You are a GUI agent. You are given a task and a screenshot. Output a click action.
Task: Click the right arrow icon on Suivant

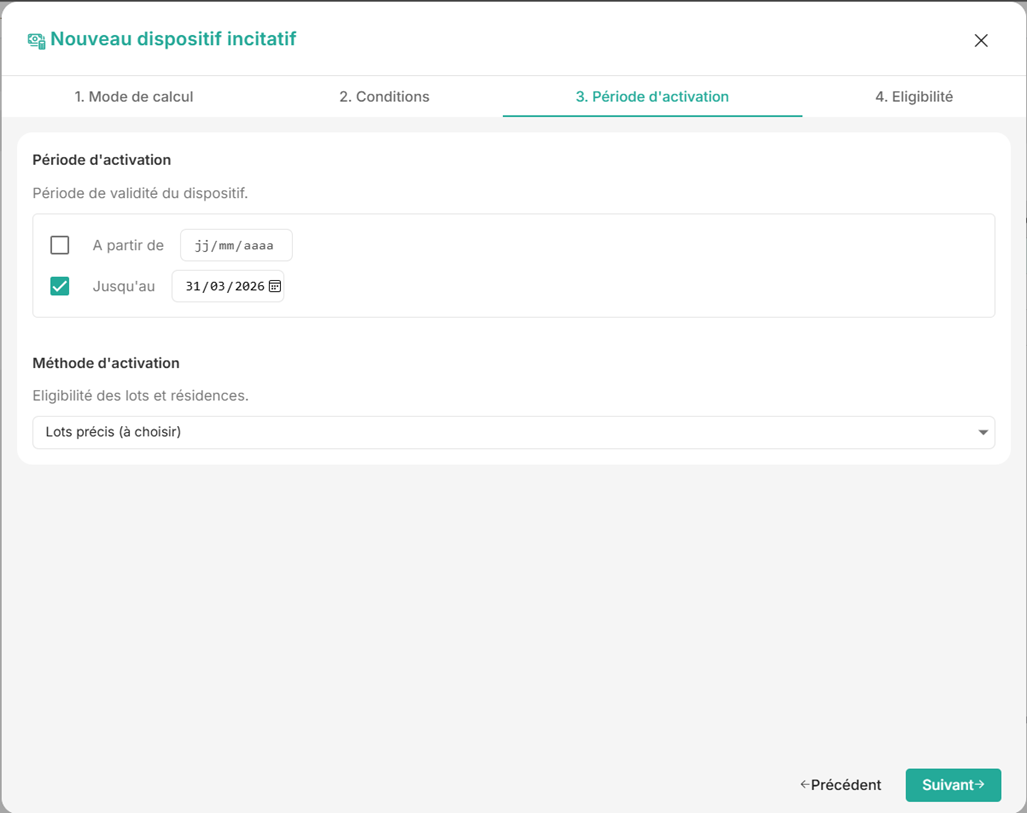[979, 784]
